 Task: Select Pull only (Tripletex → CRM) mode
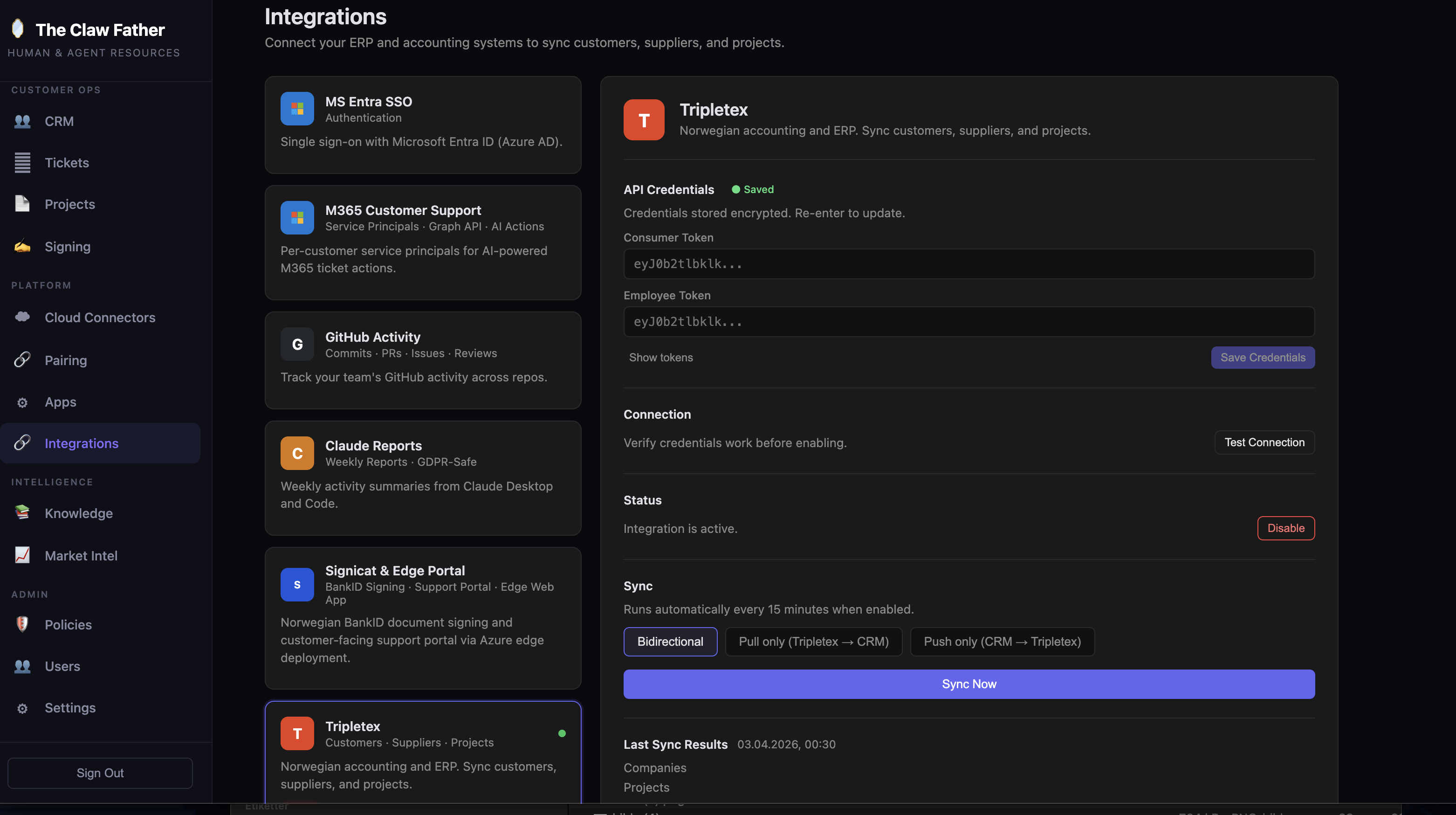pos(813,642)
